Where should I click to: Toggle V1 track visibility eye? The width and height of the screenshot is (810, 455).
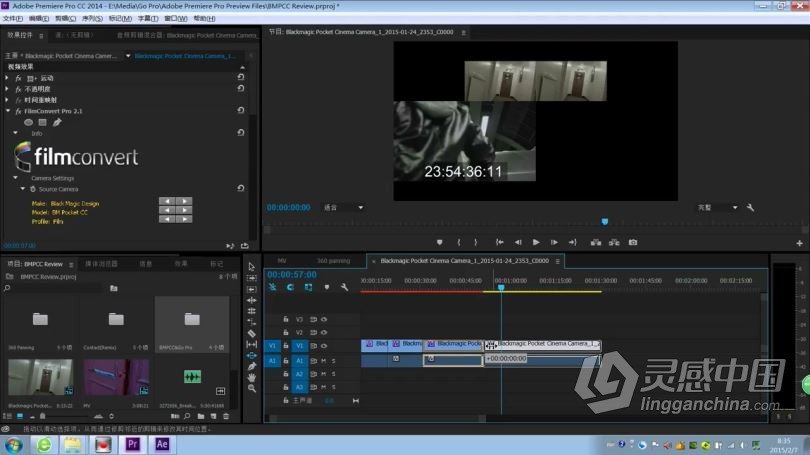[324, 346]
